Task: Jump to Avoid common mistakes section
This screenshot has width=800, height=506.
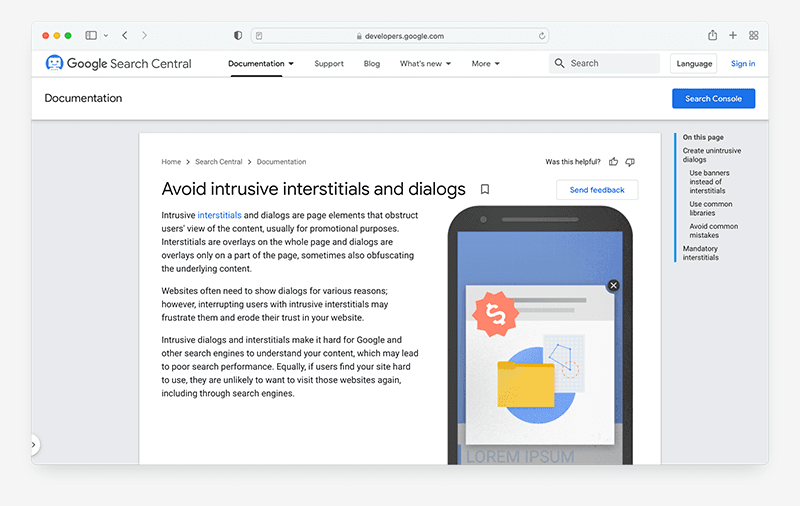Action: point(713,231)
